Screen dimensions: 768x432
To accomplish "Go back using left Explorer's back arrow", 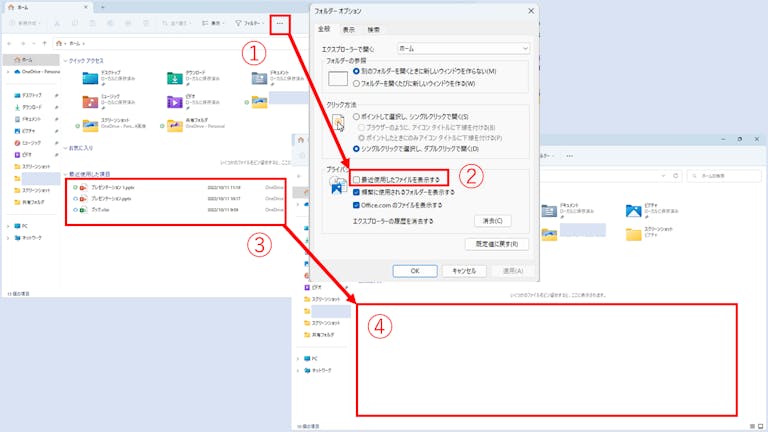I will coord(9,44).
